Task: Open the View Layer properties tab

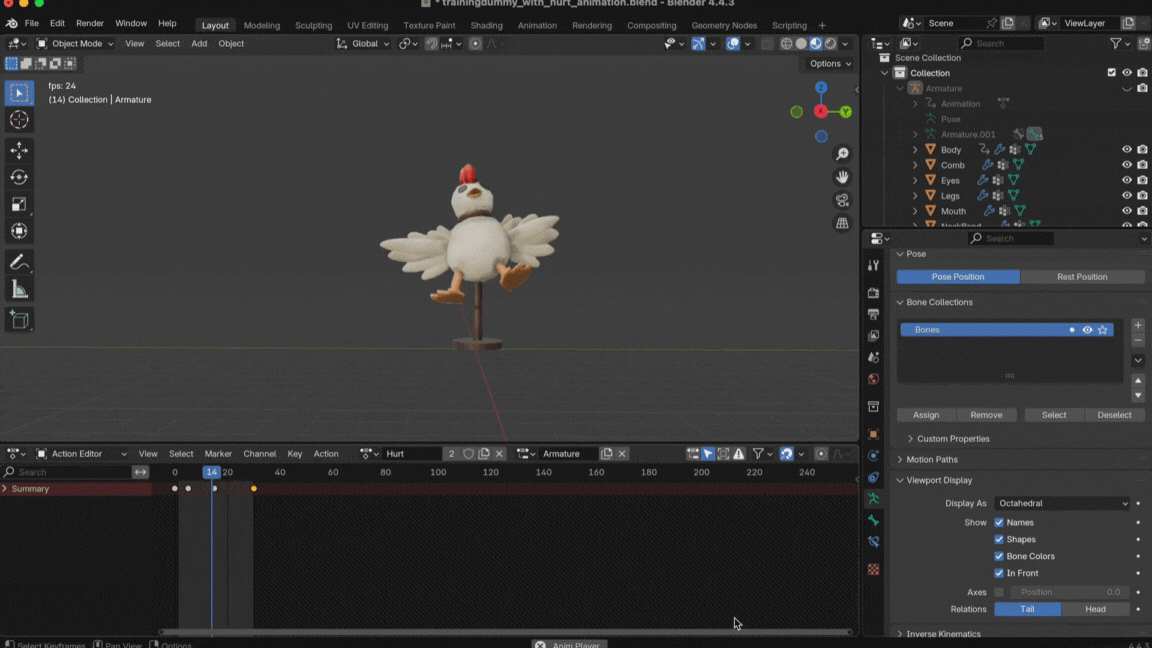Action: pyautogui.click(x=874, y=335)
